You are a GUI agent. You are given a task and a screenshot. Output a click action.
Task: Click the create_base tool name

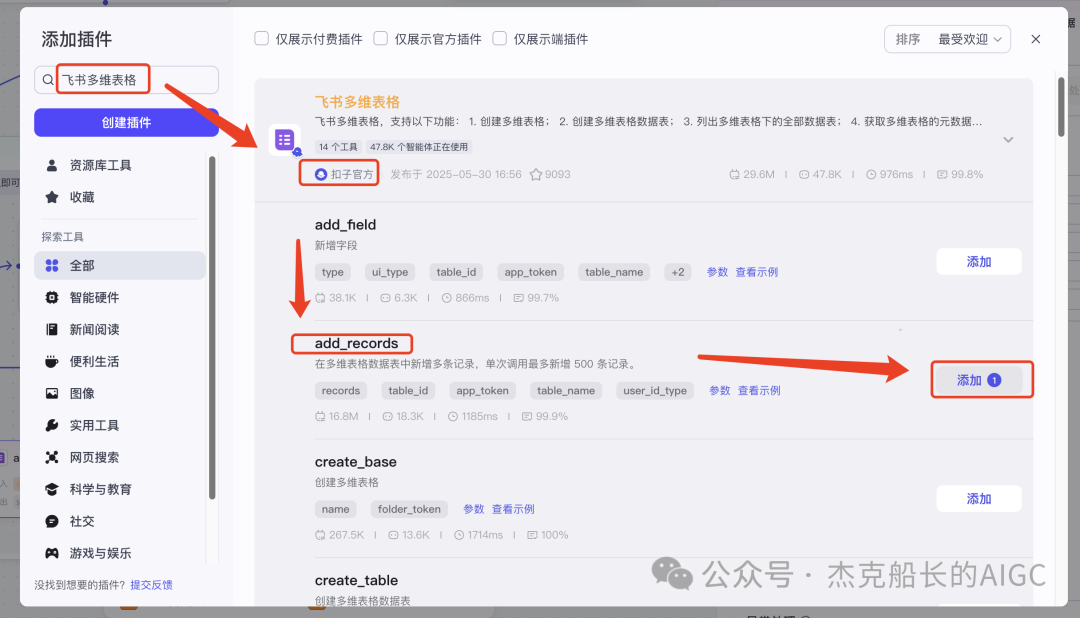pyautogui.click(x=355, y=462)
